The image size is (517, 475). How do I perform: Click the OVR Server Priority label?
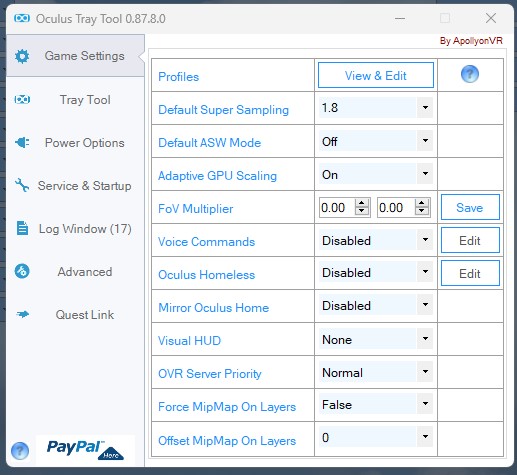(x=210, y=374)
